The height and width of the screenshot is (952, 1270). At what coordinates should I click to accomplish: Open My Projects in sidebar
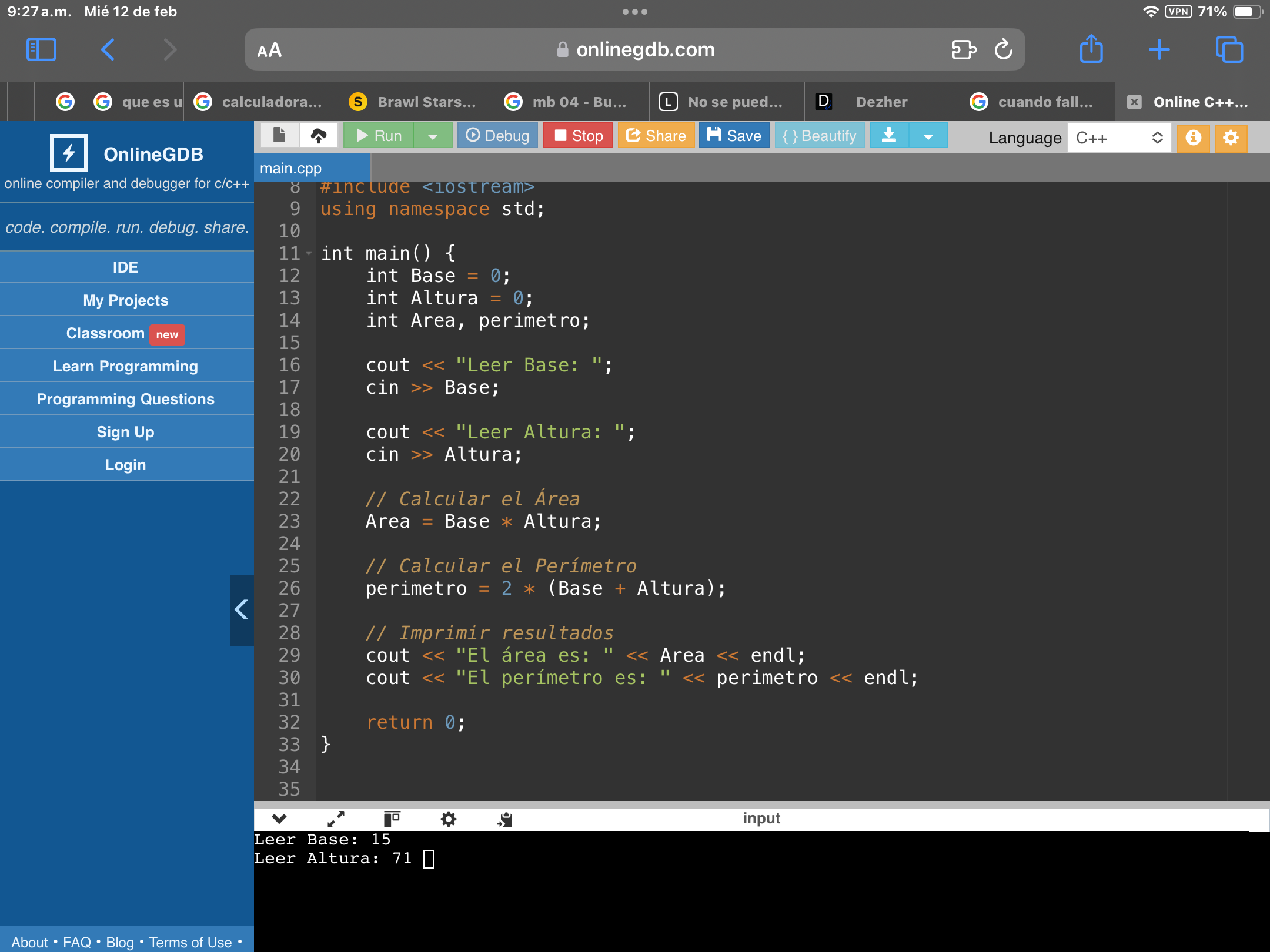126,300
